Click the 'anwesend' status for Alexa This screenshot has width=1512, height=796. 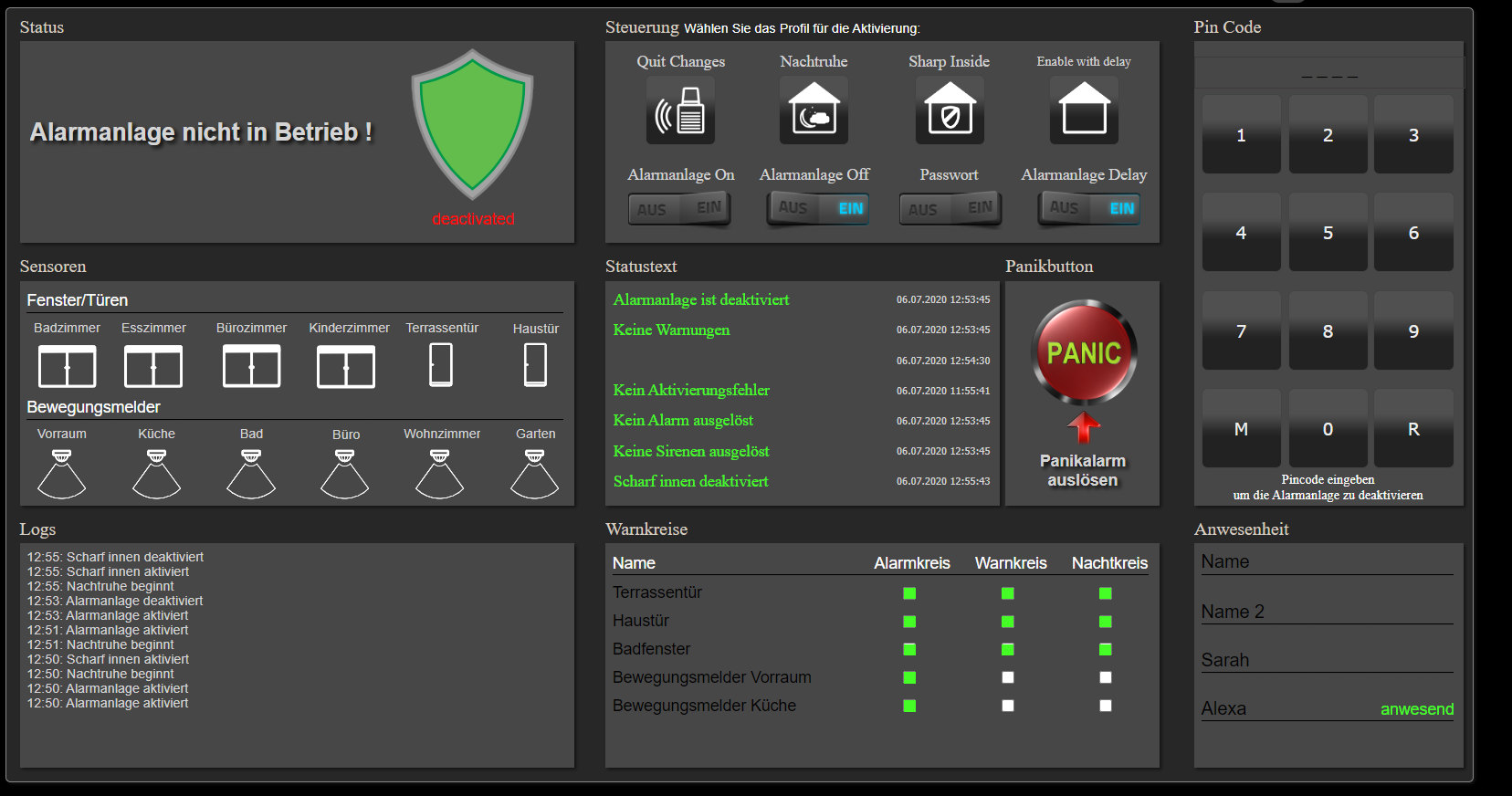(x=1417, y=709)
